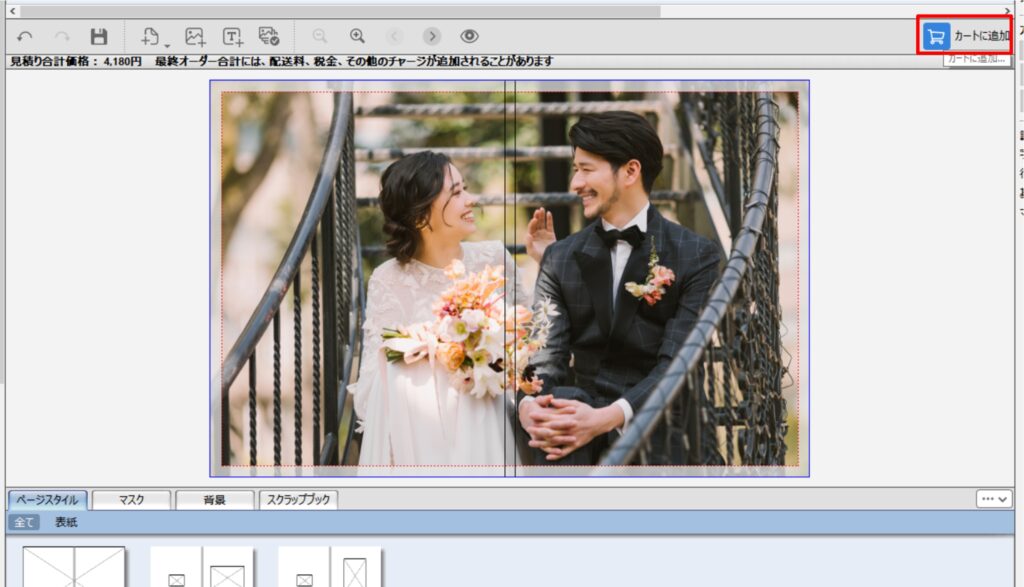Image resolution: width=1024 pixels, height=587 pixels.
Task: Zoom out with the minus magnifier
Action: click(x=320, y=36)
